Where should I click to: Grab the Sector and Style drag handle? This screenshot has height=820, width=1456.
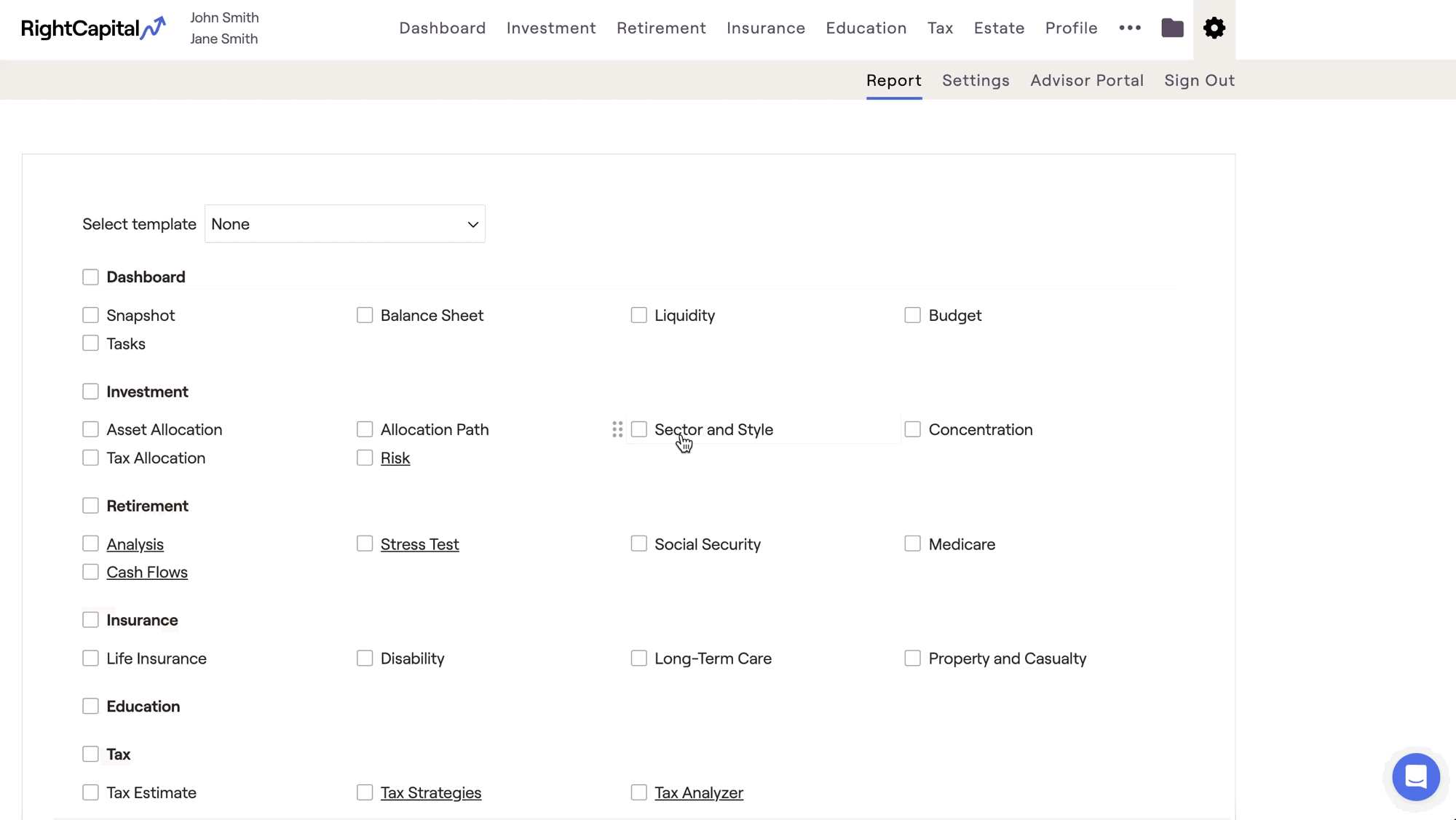click(617, 430)
